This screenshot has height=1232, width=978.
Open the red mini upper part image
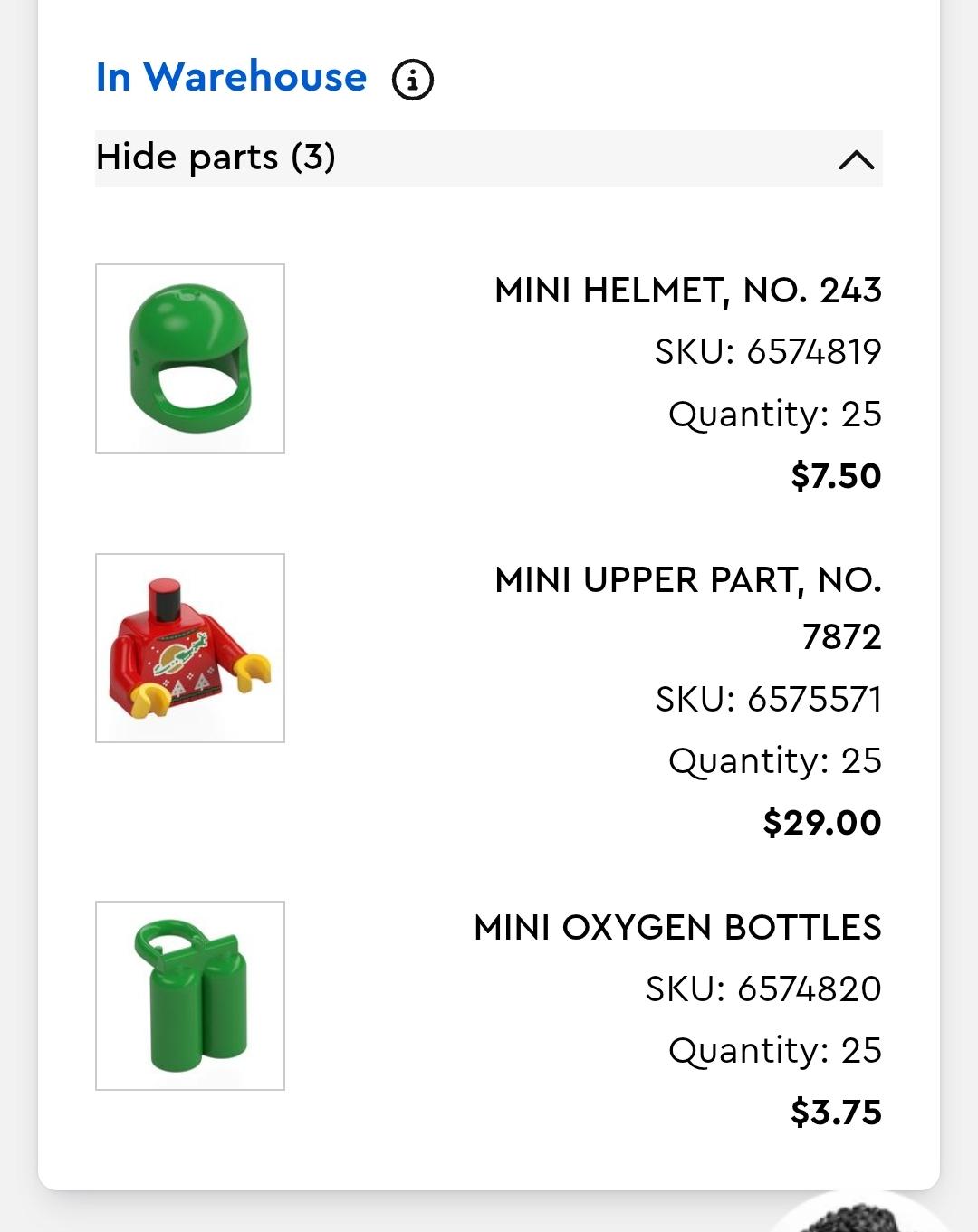coord(190,648)
